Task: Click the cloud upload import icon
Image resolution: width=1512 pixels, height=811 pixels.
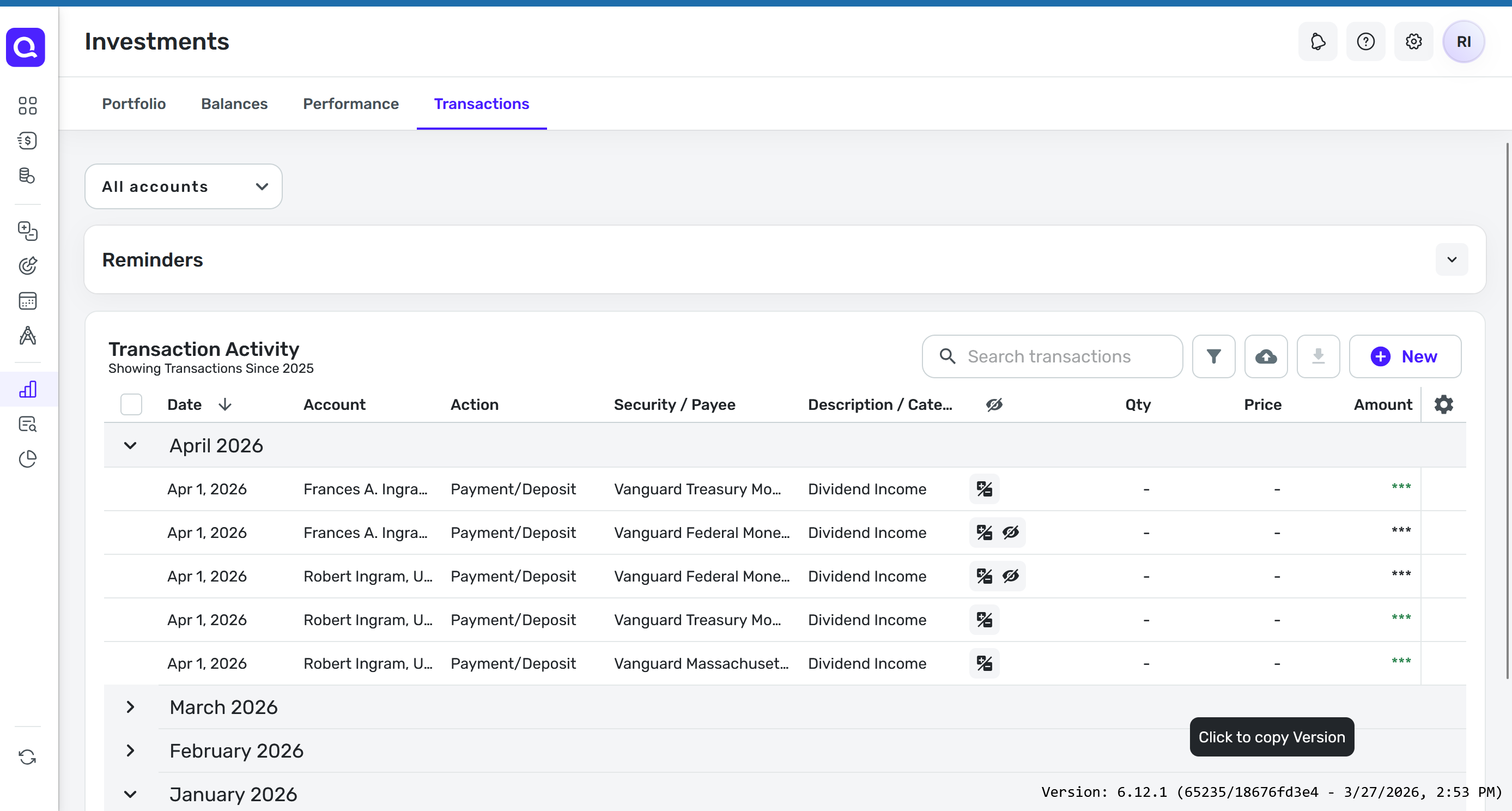Action: [1266, 356]
